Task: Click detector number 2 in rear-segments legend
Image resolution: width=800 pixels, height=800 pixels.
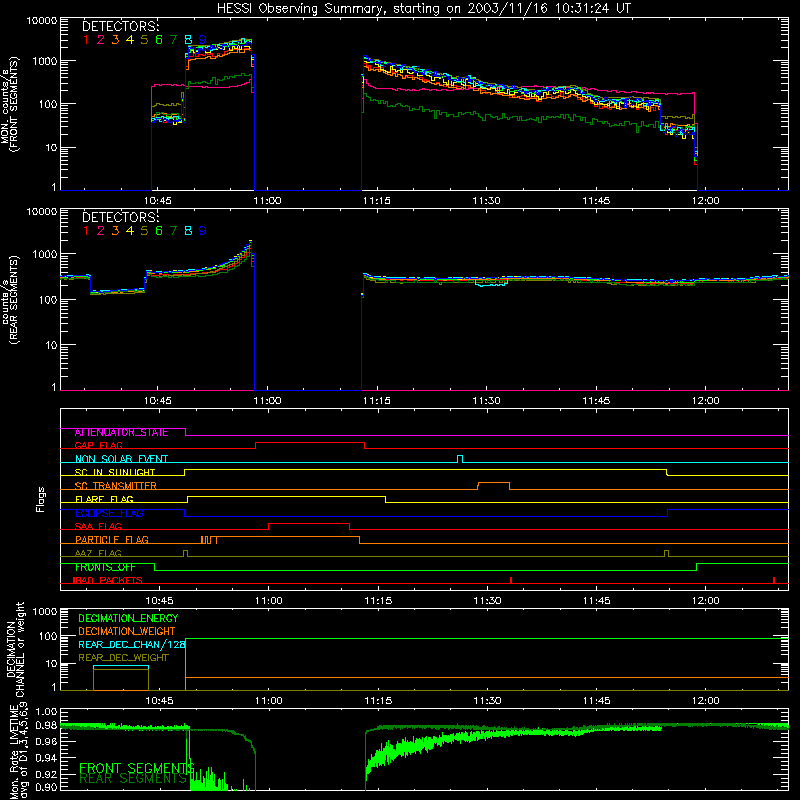Action: (101, 231)
